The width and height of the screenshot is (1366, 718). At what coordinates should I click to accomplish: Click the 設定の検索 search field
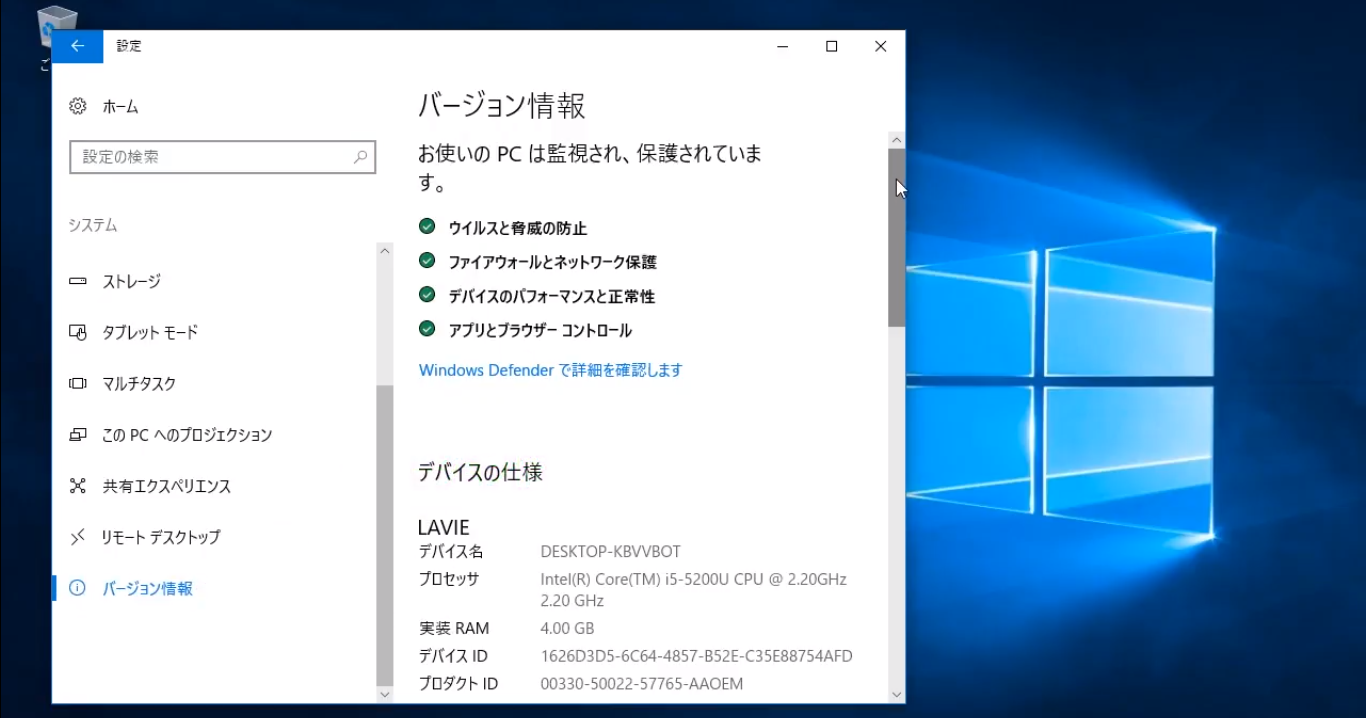pyautogui.click(x=222, y=157)
